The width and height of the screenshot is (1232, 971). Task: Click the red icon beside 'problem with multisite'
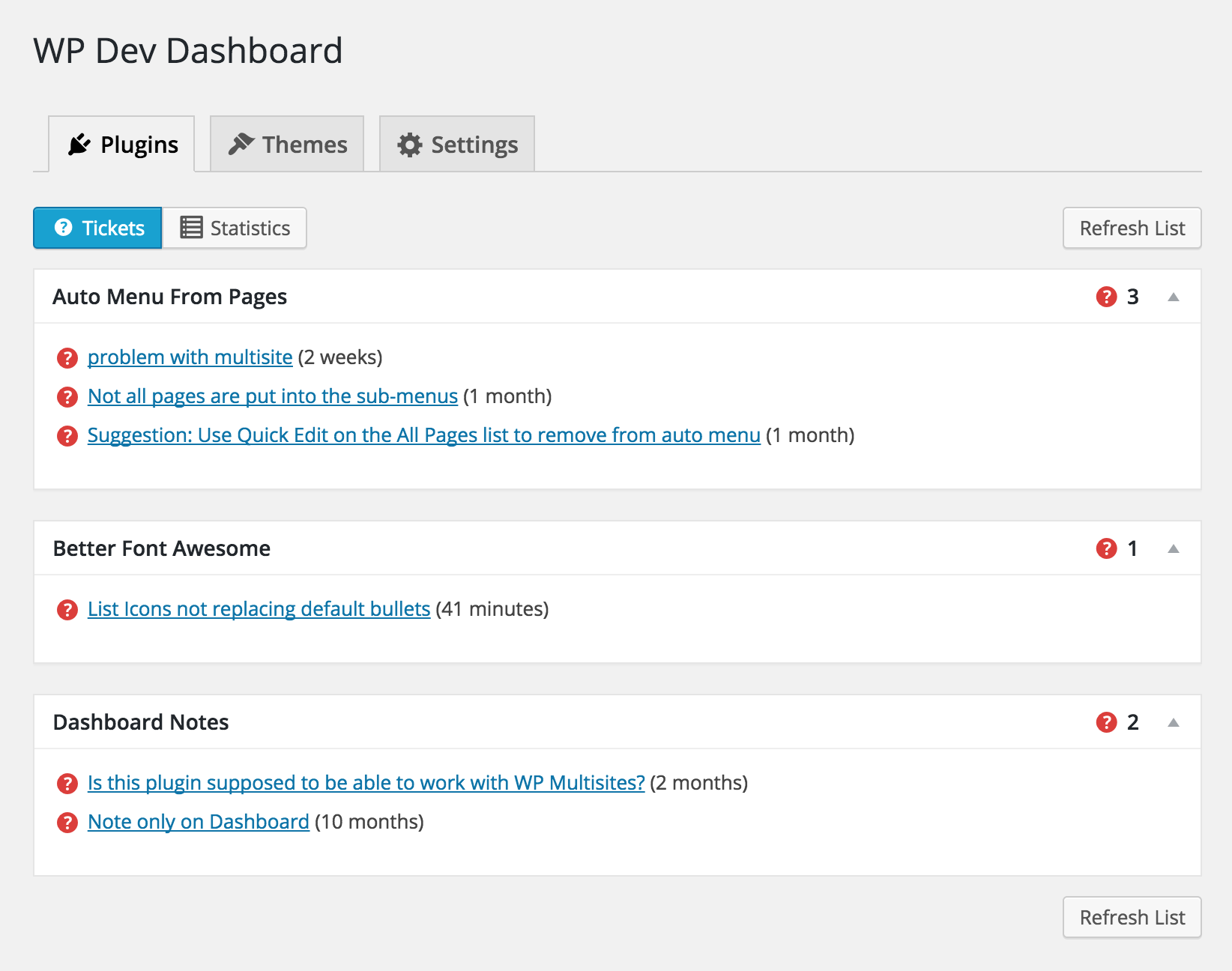(67, 358)
